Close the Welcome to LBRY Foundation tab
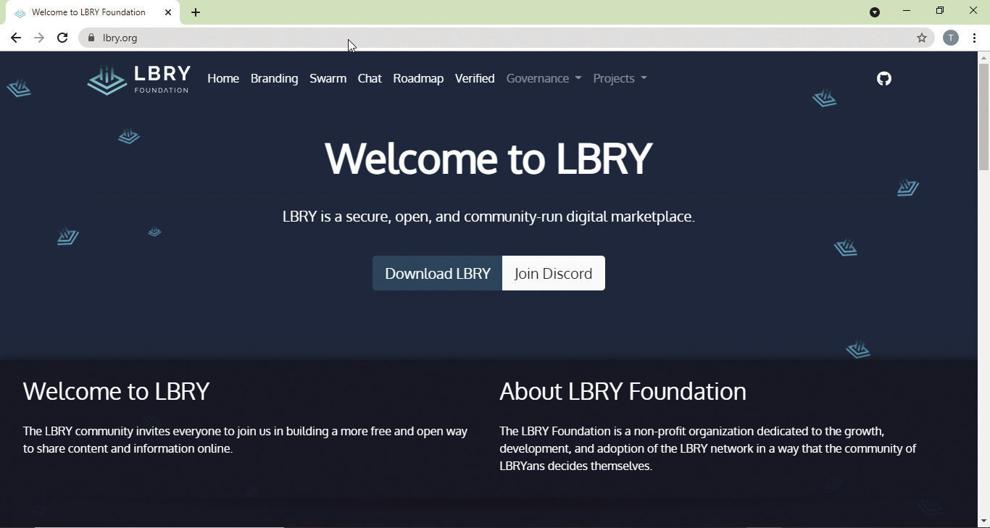The width and height of the screenshot is (990, 528). click(168, 12)
